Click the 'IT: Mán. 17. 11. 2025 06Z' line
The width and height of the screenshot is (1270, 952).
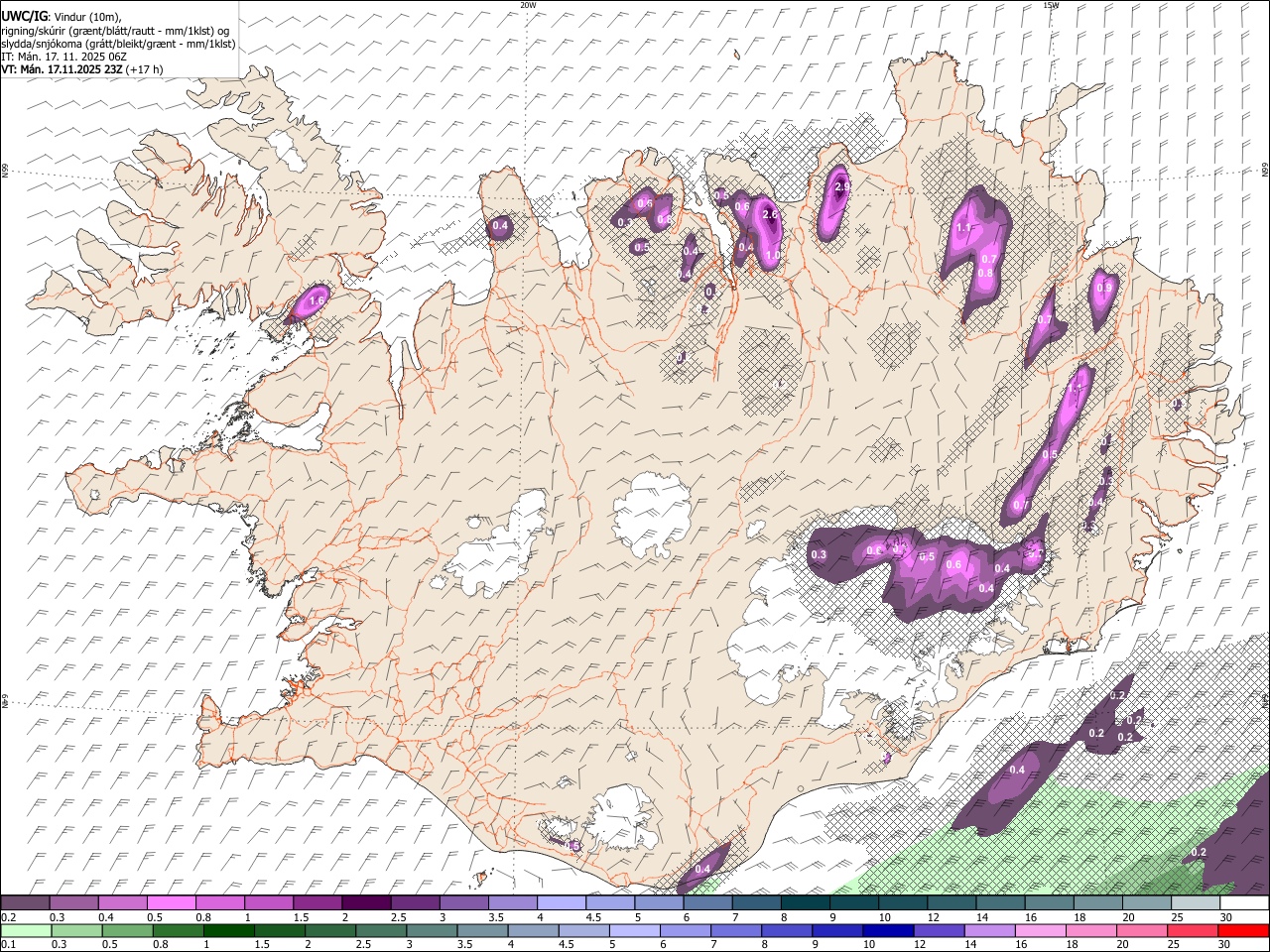coord(64,57)
